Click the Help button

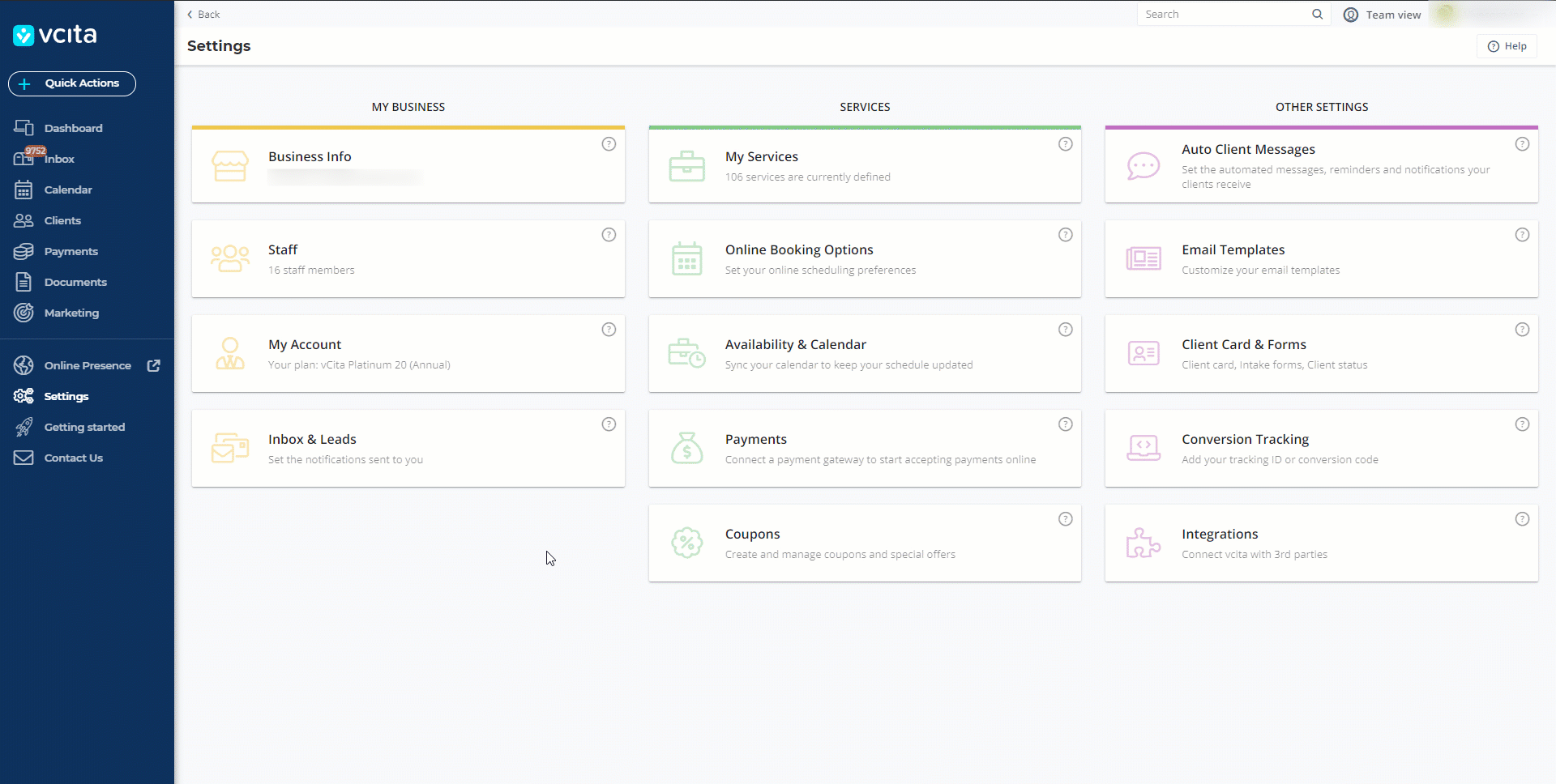tap(1507, 46)
